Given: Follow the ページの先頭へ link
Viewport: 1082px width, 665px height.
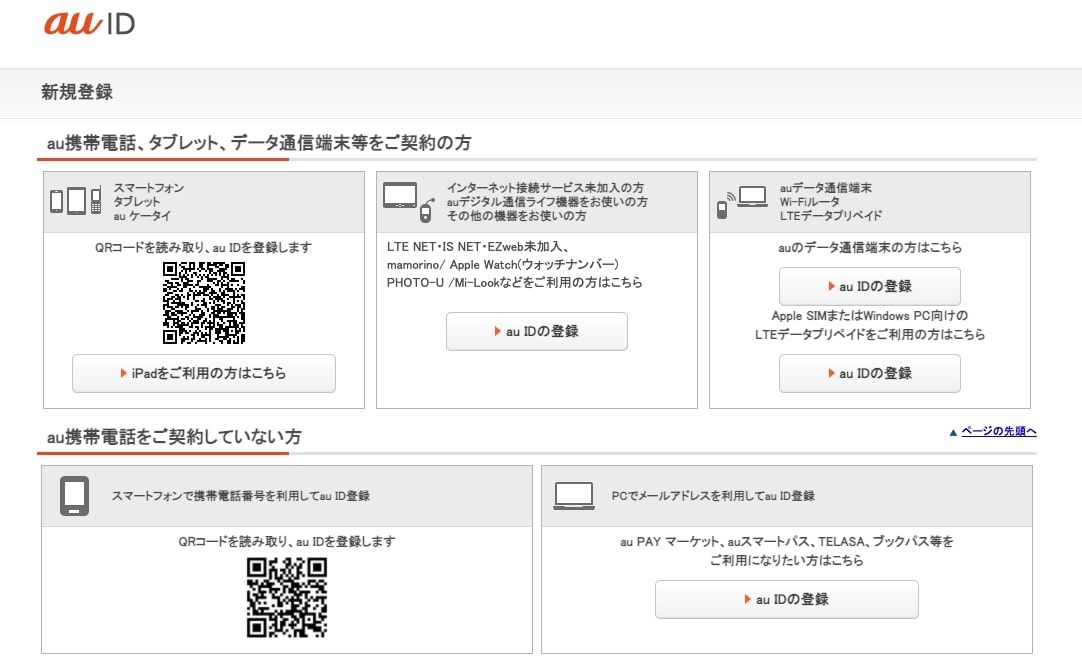Looking at the screenshot, I should coord(999,431).
